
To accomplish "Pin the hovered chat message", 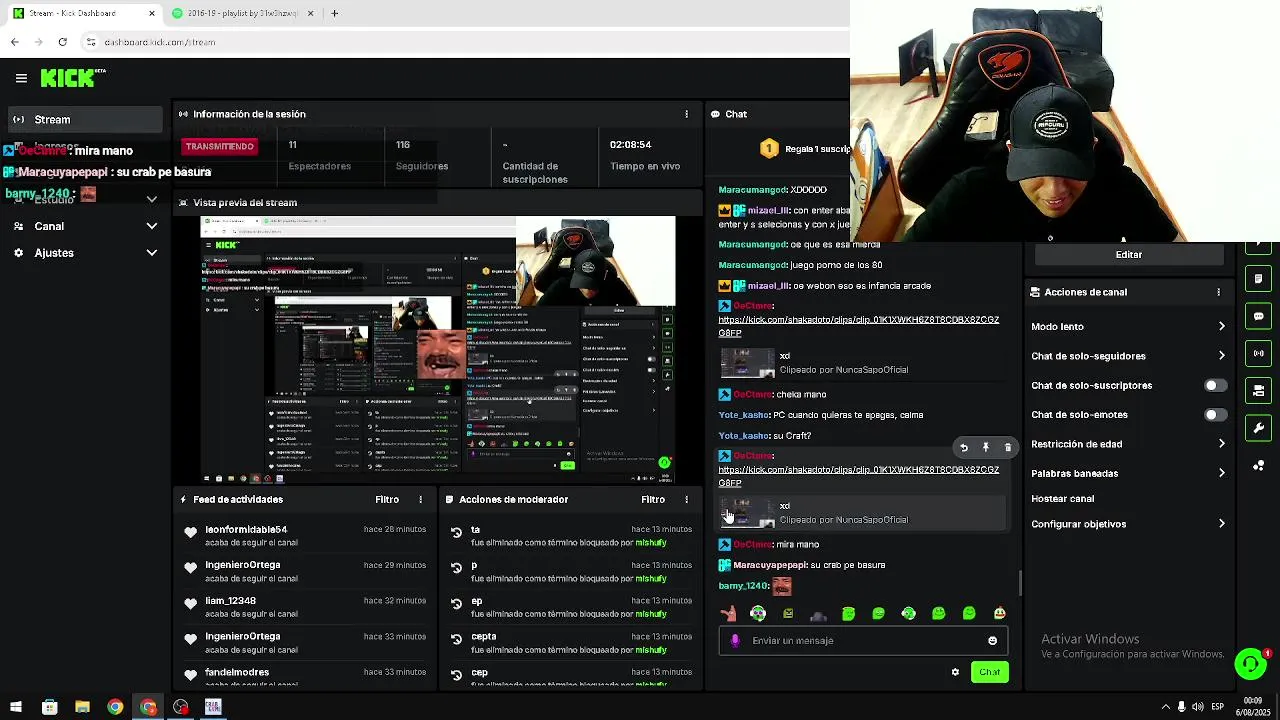I will tap(986, 448).
